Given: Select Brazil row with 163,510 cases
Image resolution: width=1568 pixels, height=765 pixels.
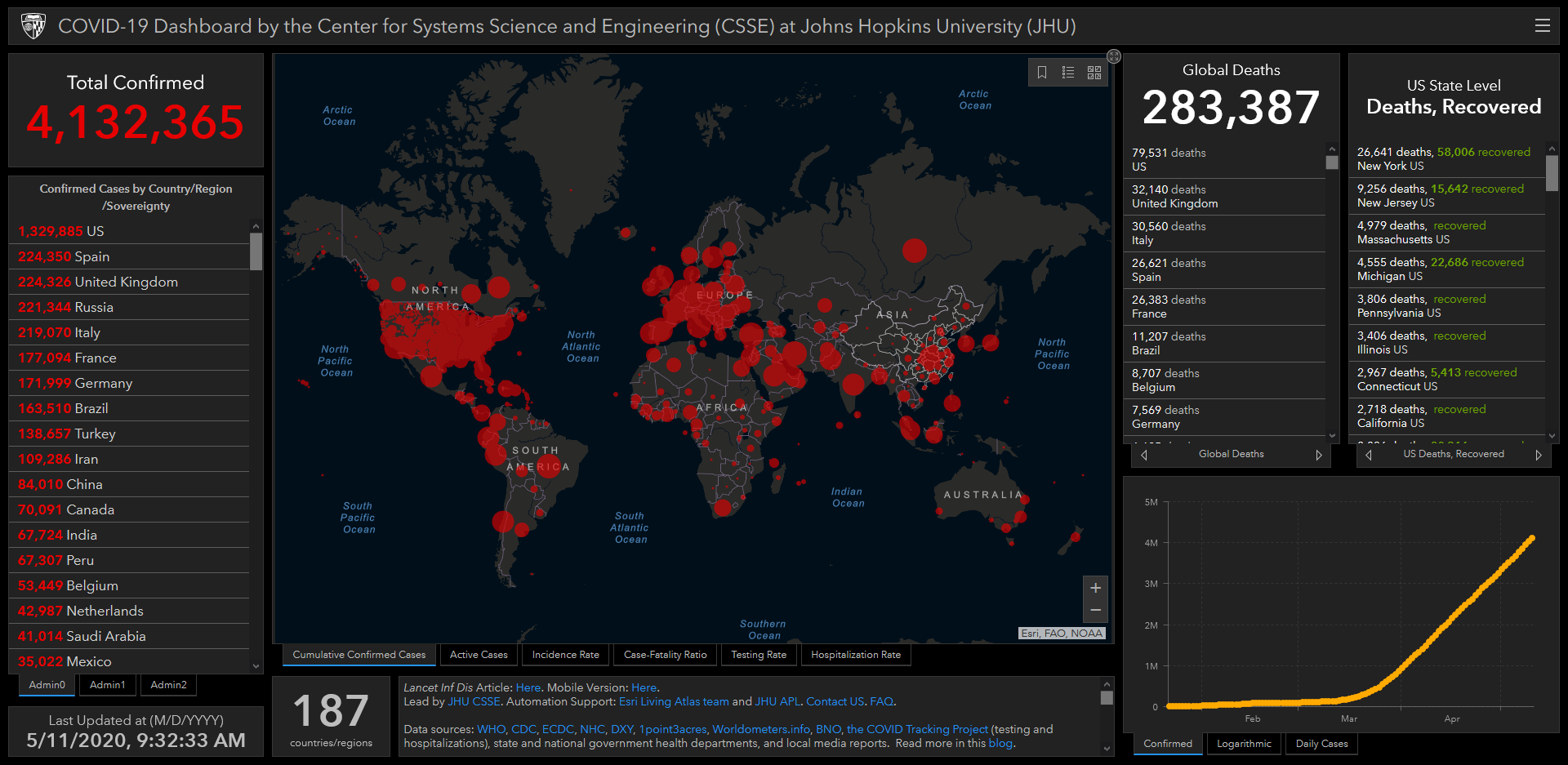Looking at the screenshot, I should point(129,408).
